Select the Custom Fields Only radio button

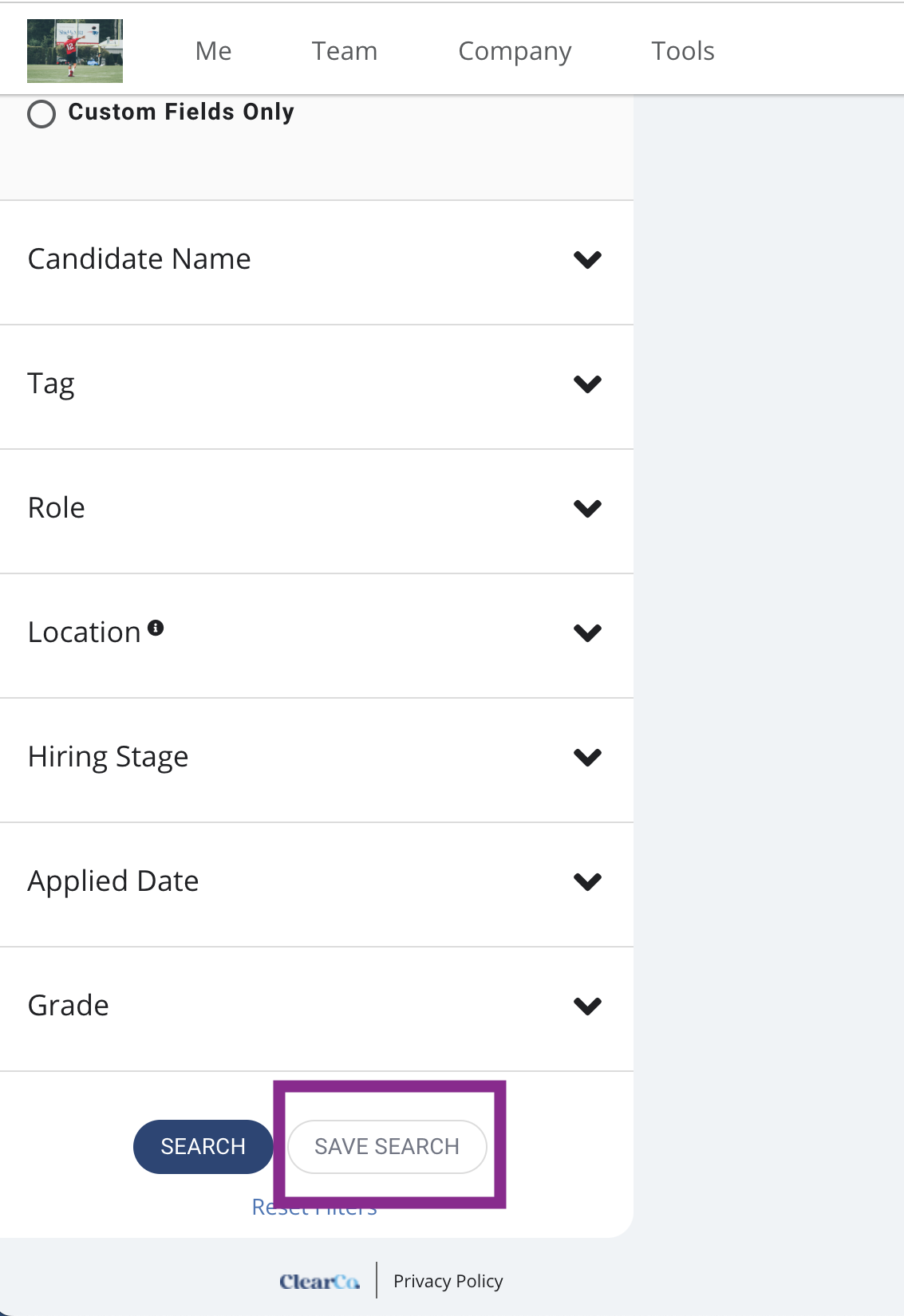point(41,113)
